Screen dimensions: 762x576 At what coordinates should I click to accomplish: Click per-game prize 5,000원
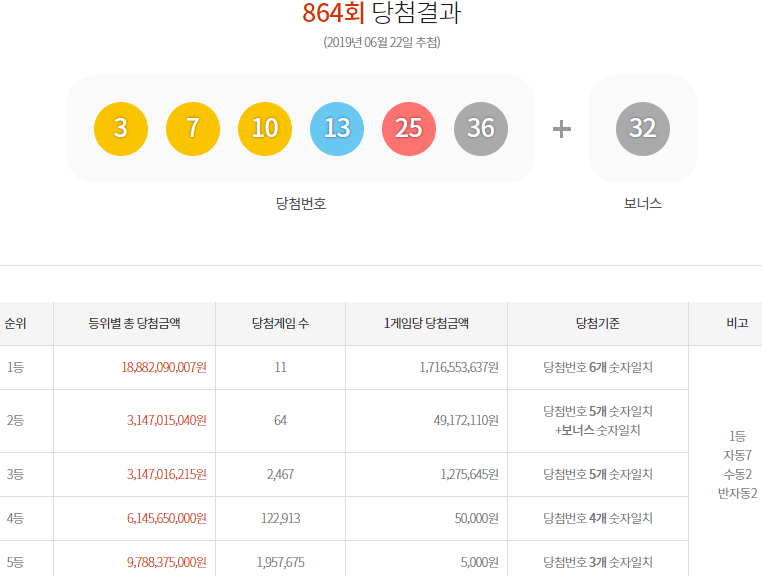[480, 562]
